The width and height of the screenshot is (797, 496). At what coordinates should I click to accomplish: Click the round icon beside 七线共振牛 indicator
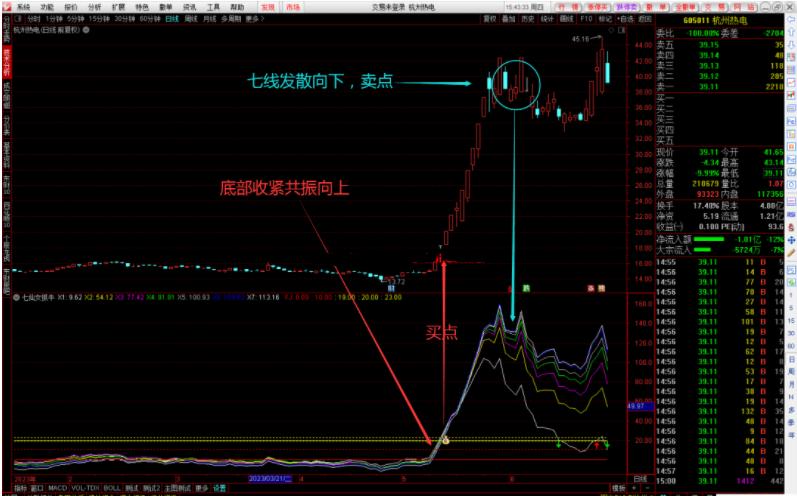coord(16,297)
